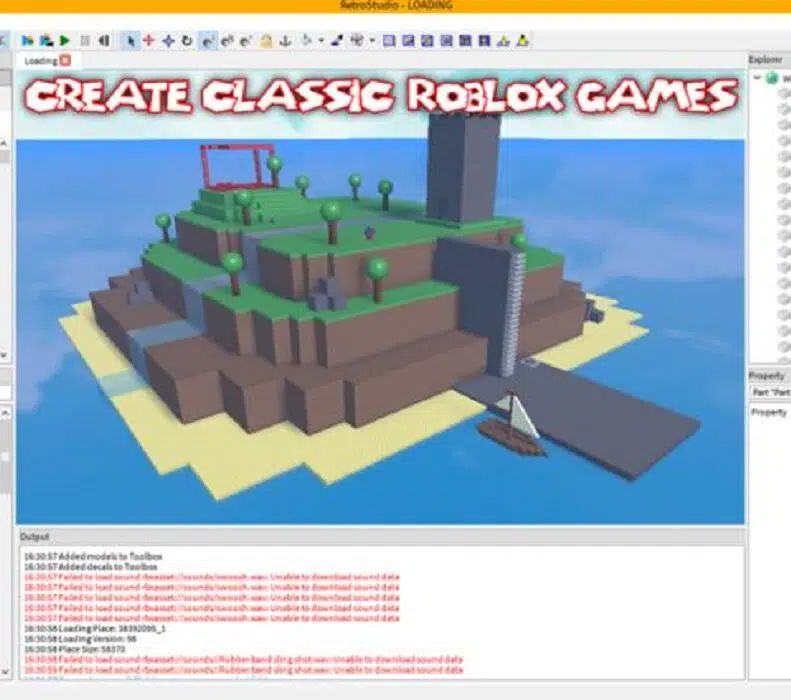Toggle the Anchor tool

[285, 41]
